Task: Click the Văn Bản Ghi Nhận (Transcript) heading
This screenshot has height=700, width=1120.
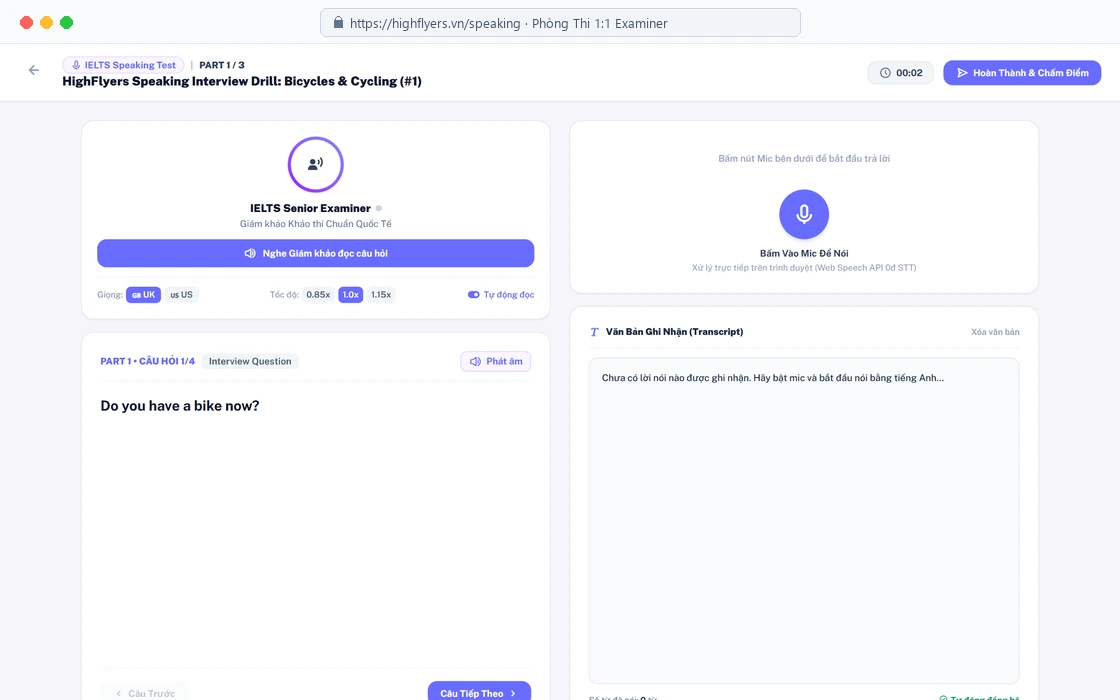Action: click(x=674, y=332)
